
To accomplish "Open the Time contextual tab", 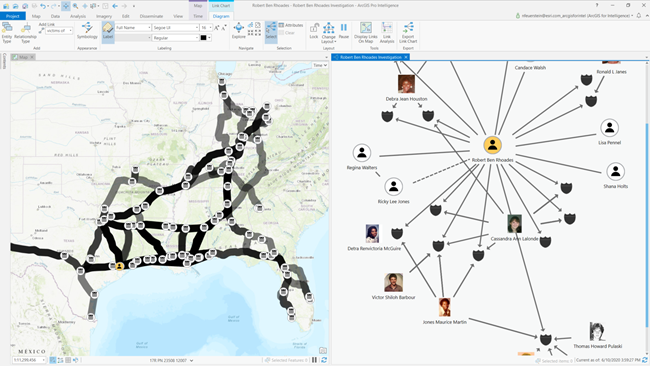I will pos(198,16).
